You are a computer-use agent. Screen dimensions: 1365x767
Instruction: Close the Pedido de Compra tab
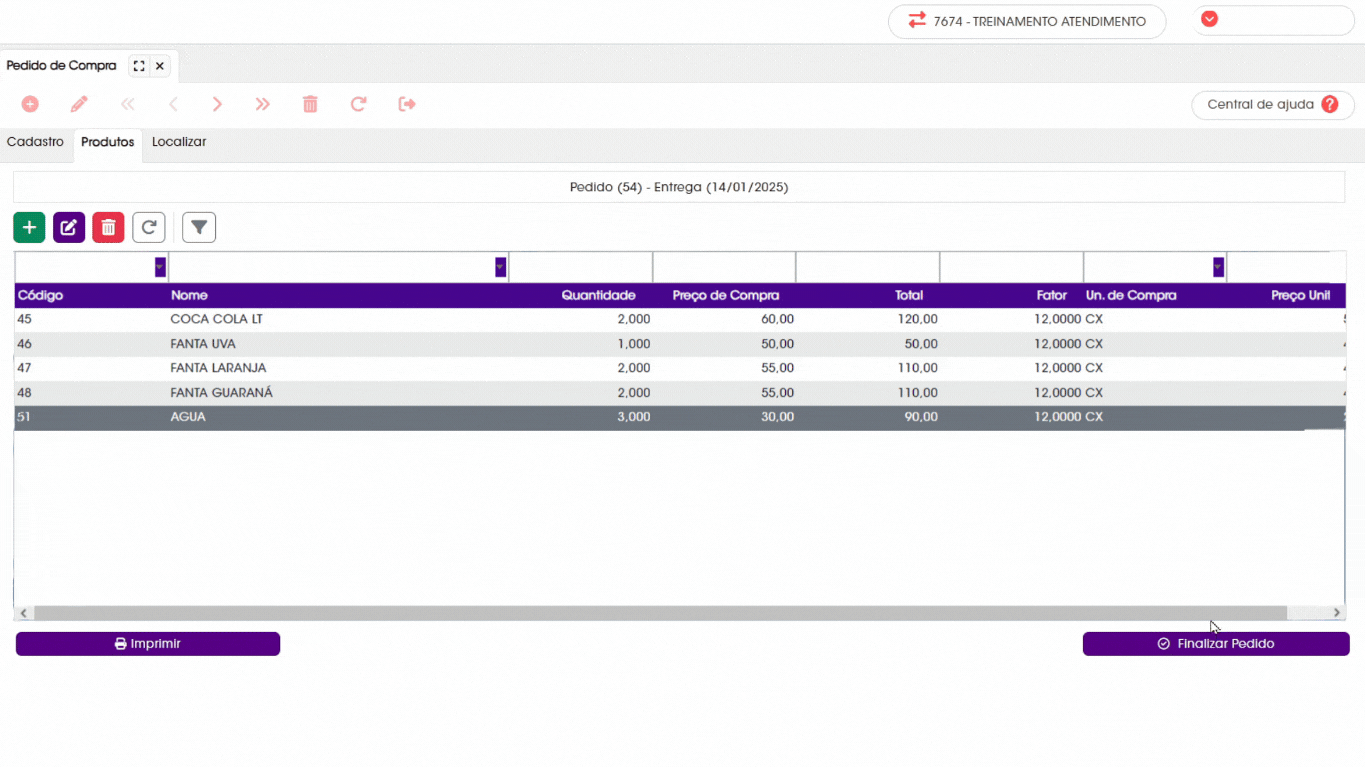160,66
